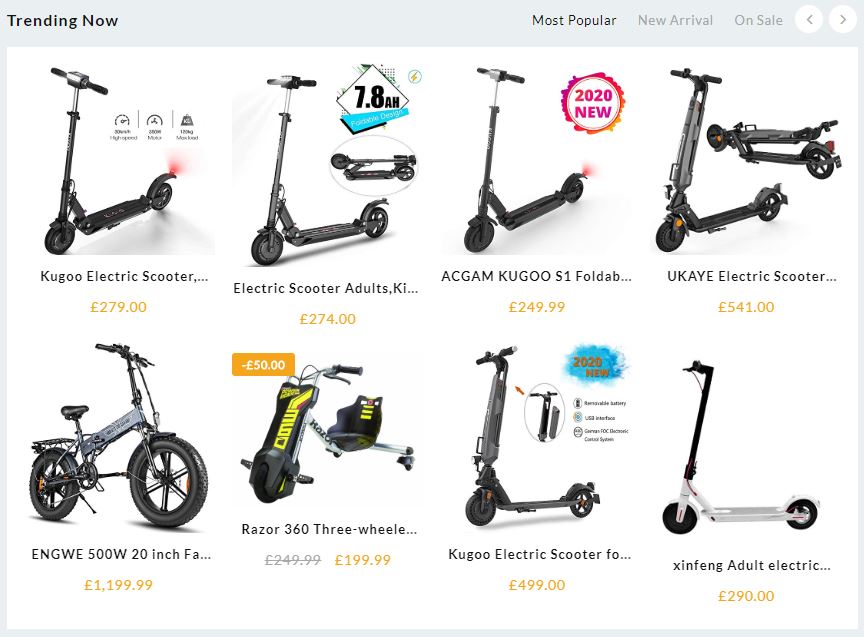Open the UKAYE Electric Scooter product image
864x637 pixels.
pyautogui.click(x=746, y=159)
